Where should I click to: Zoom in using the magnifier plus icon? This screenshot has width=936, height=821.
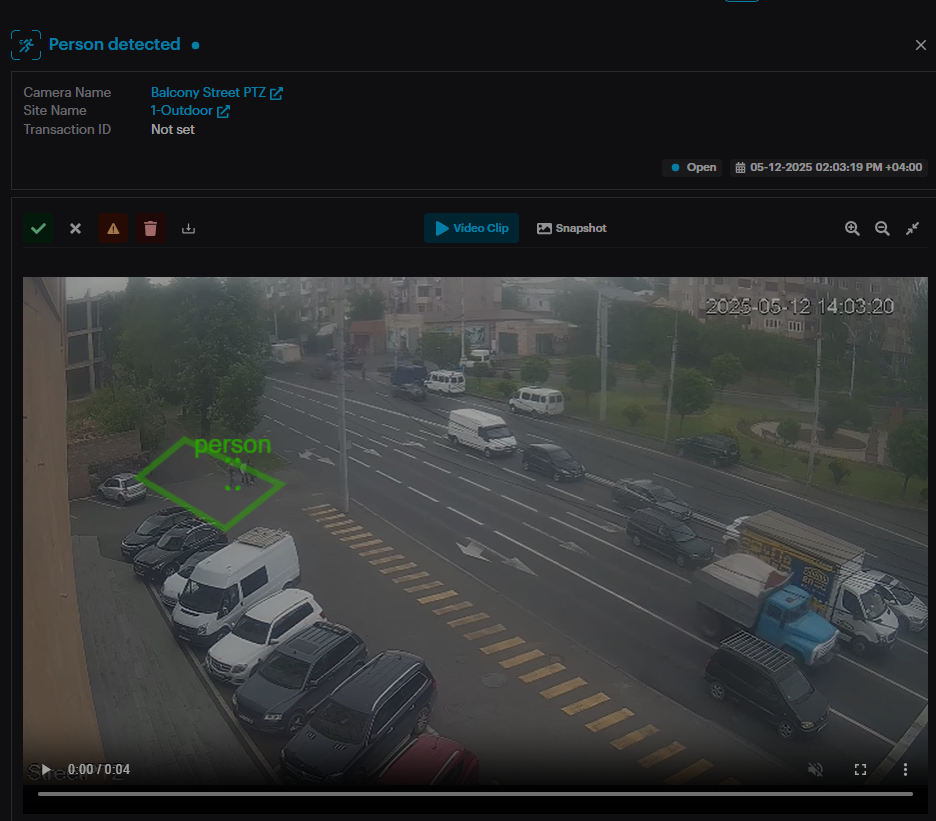[852, 229]
